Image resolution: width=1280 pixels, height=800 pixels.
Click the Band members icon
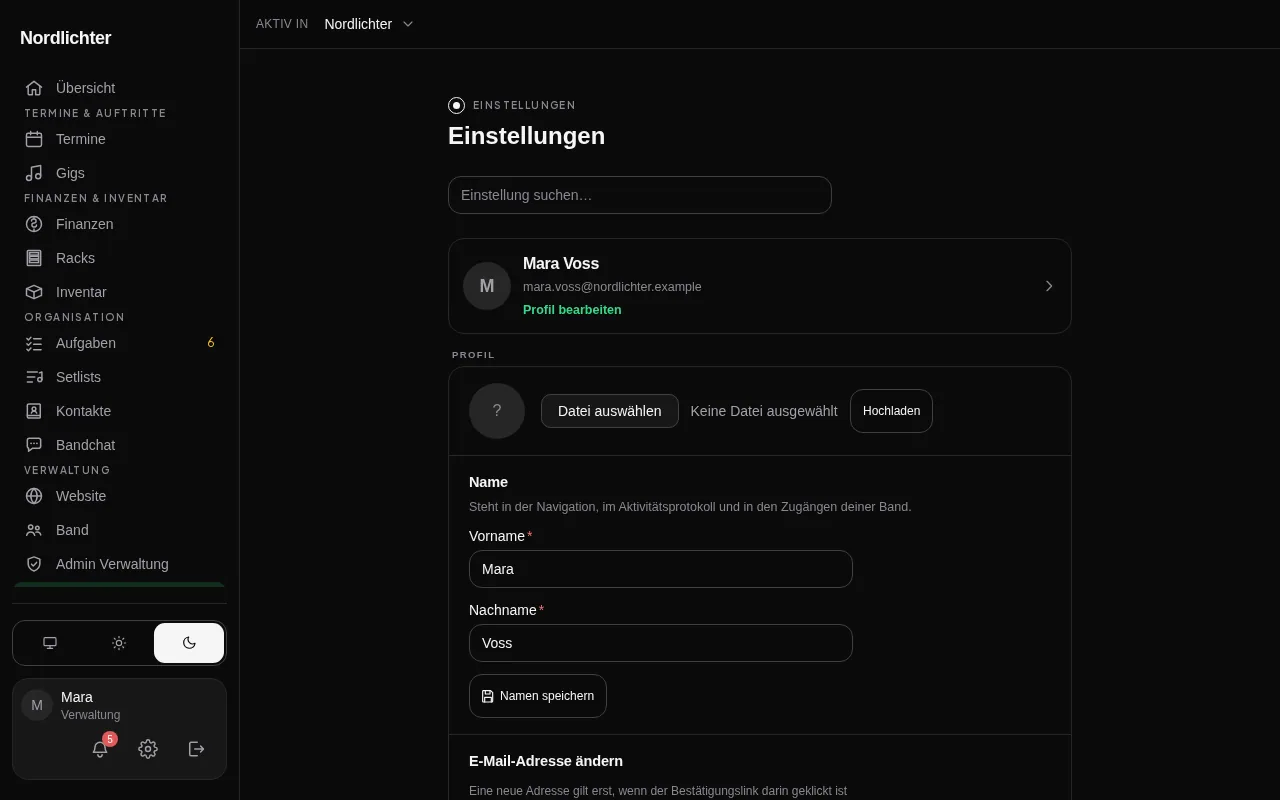pyautogui.click(x=34, y=530)
